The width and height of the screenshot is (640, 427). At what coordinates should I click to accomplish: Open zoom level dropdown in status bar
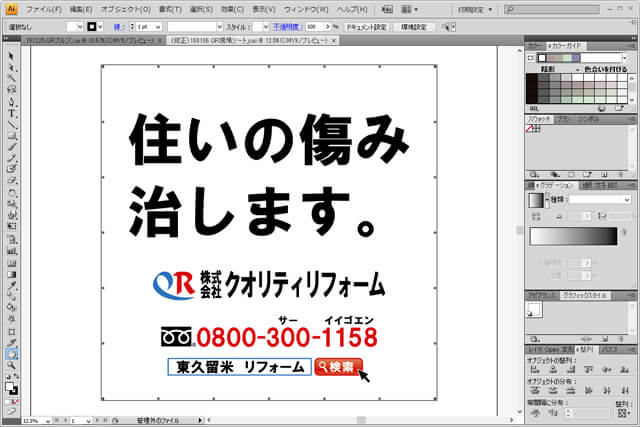click(48, 420)
